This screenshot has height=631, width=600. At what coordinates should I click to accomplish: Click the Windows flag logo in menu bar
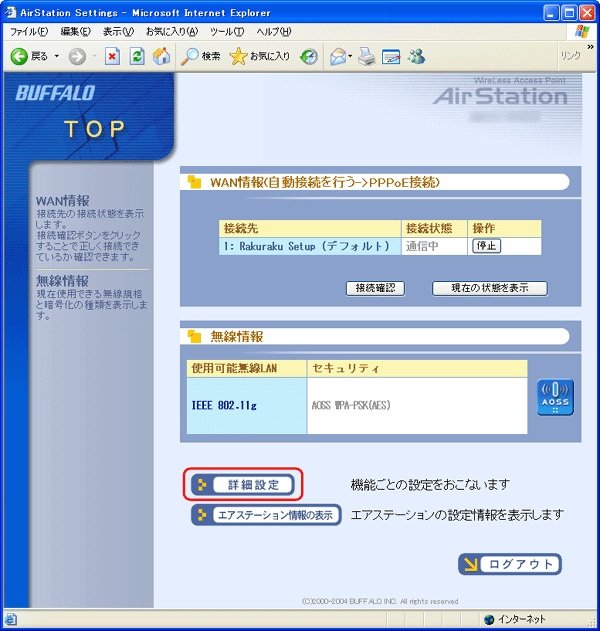coord(582,31)
